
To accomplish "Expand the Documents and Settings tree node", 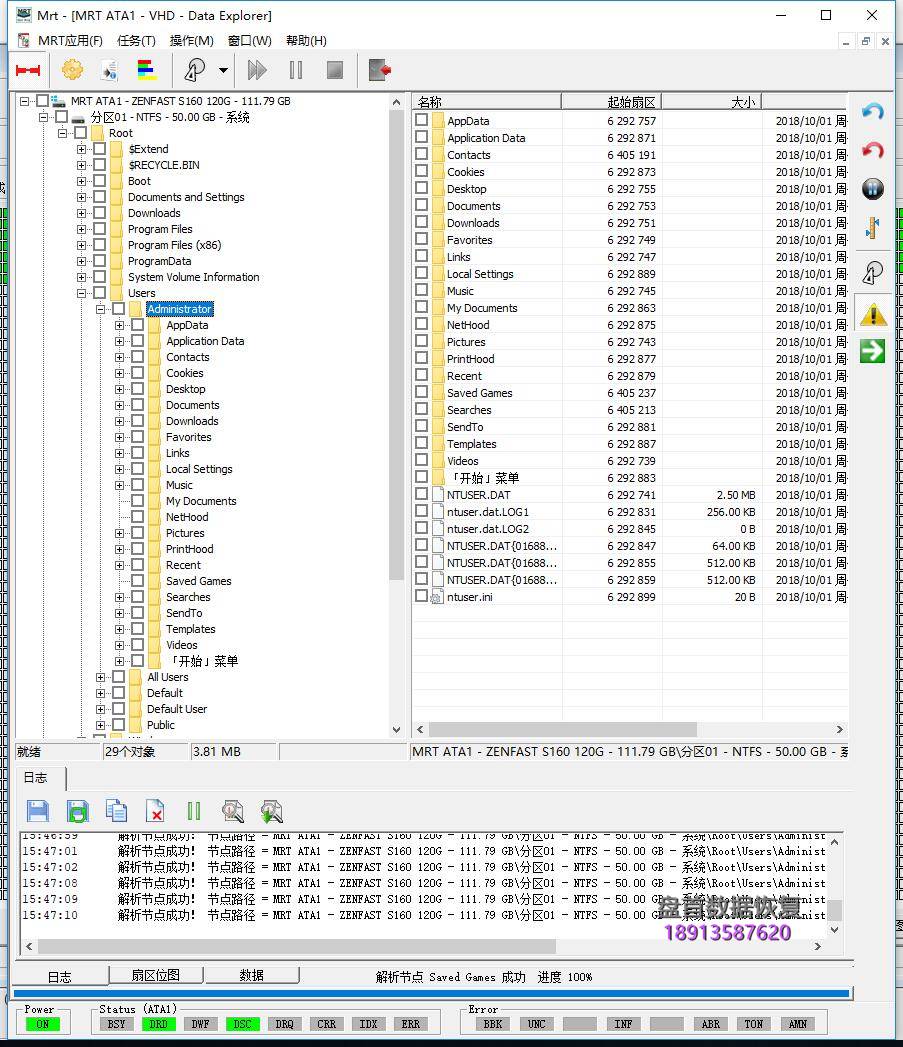I will tap(81, 197).
